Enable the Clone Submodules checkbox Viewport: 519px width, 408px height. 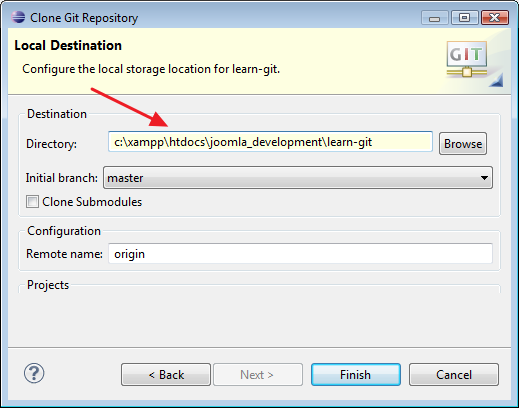coord(32,202)
